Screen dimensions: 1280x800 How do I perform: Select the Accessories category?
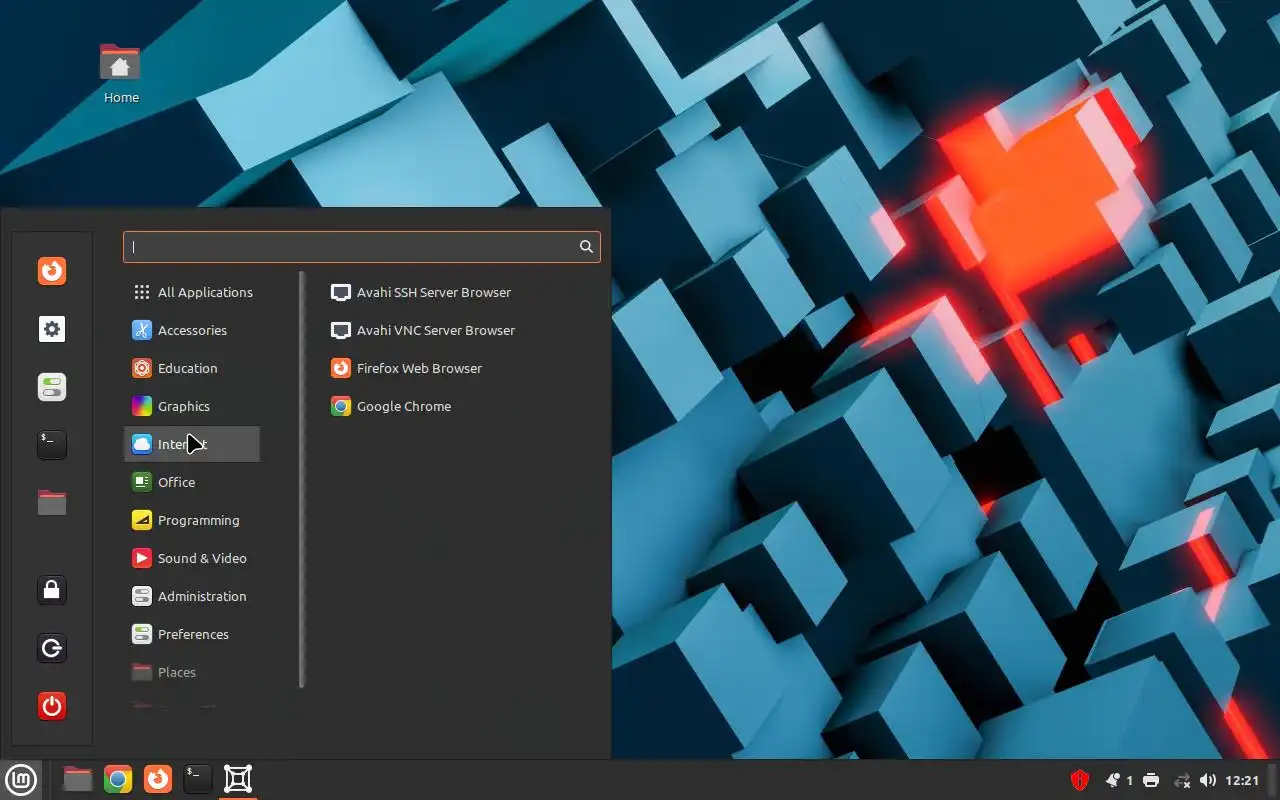coord(192,330)
